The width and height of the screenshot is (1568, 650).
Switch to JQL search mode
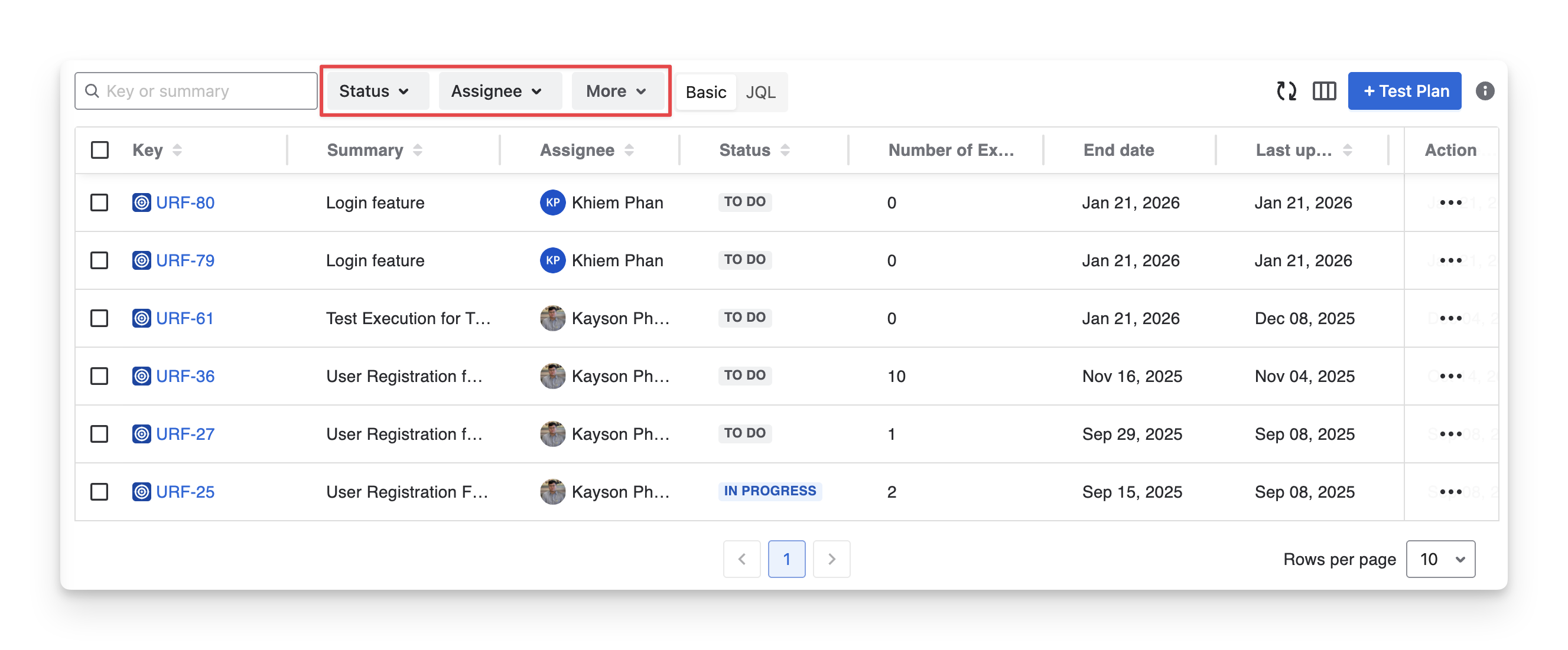[760, 93]
